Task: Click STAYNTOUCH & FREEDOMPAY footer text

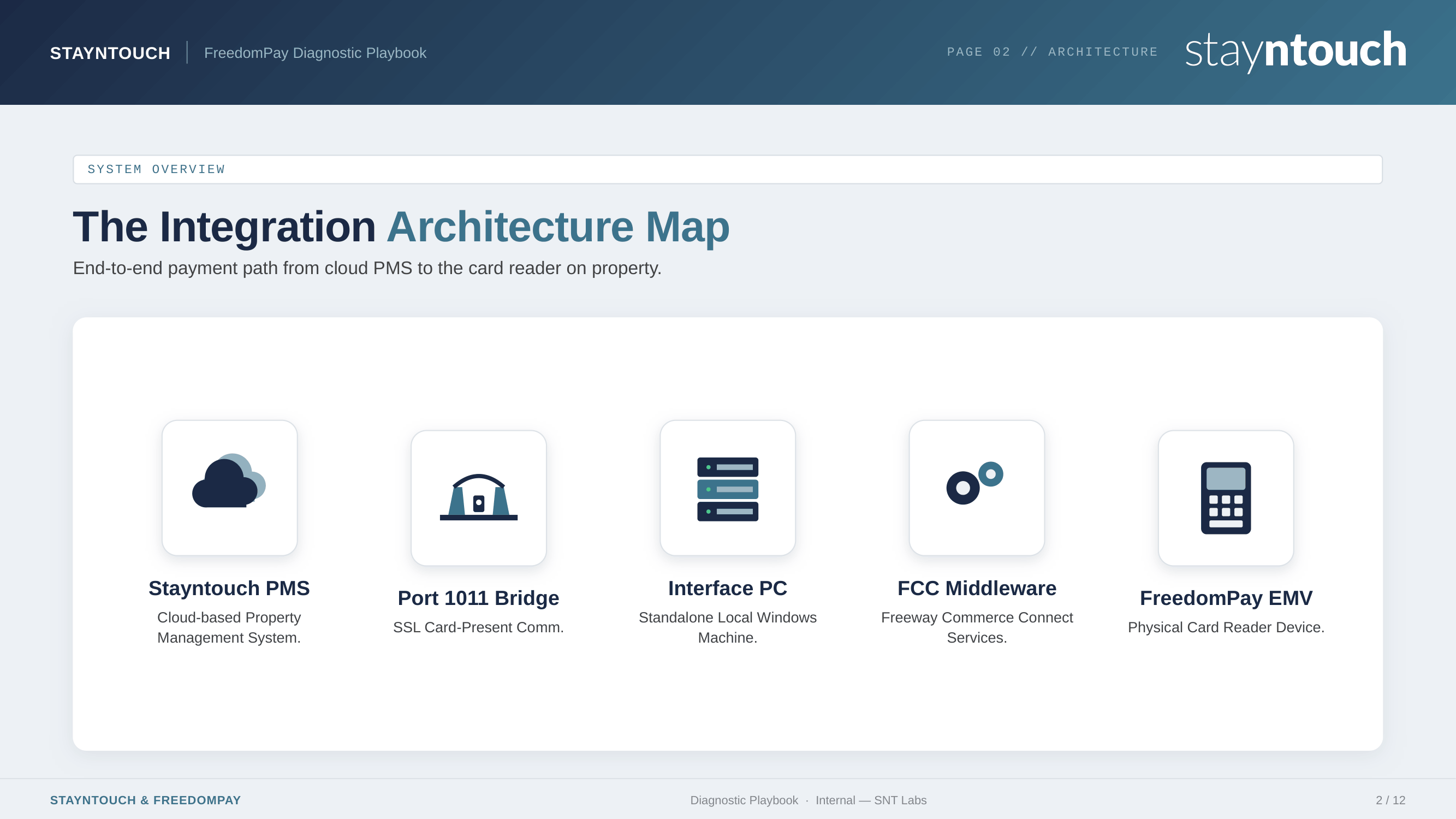Action: coord(145,800)
